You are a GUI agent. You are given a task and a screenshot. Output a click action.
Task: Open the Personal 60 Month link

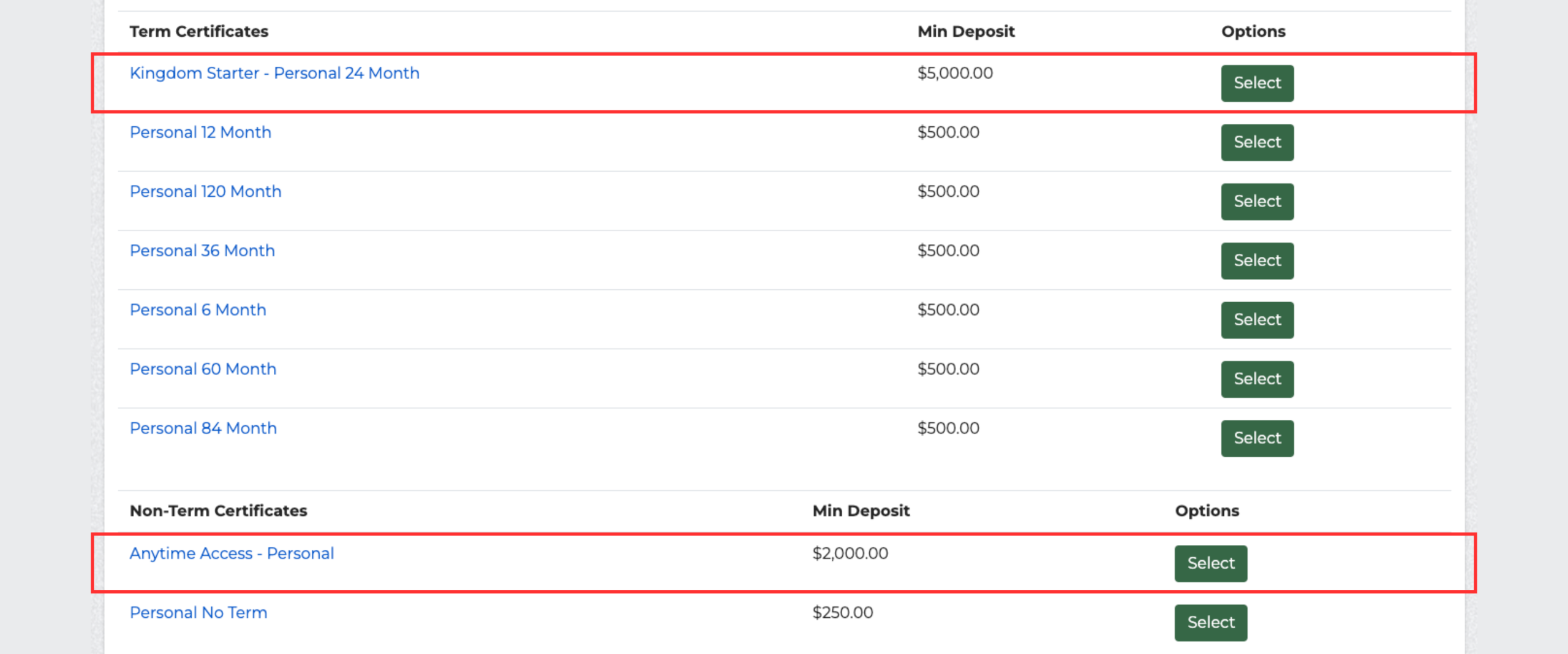[x=203, y=369]
